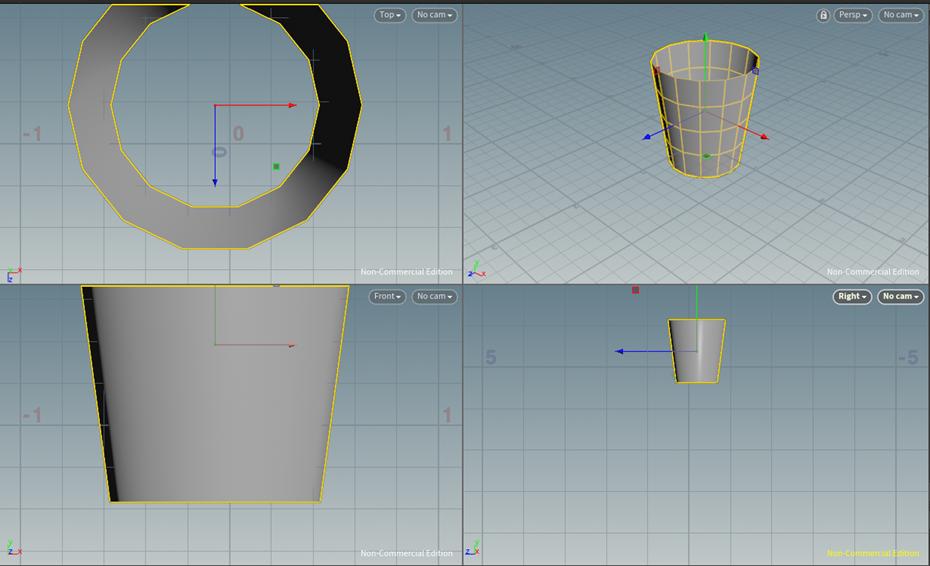Select the blue Z-axis arrow handle in the Top viewport

point(215,183)
